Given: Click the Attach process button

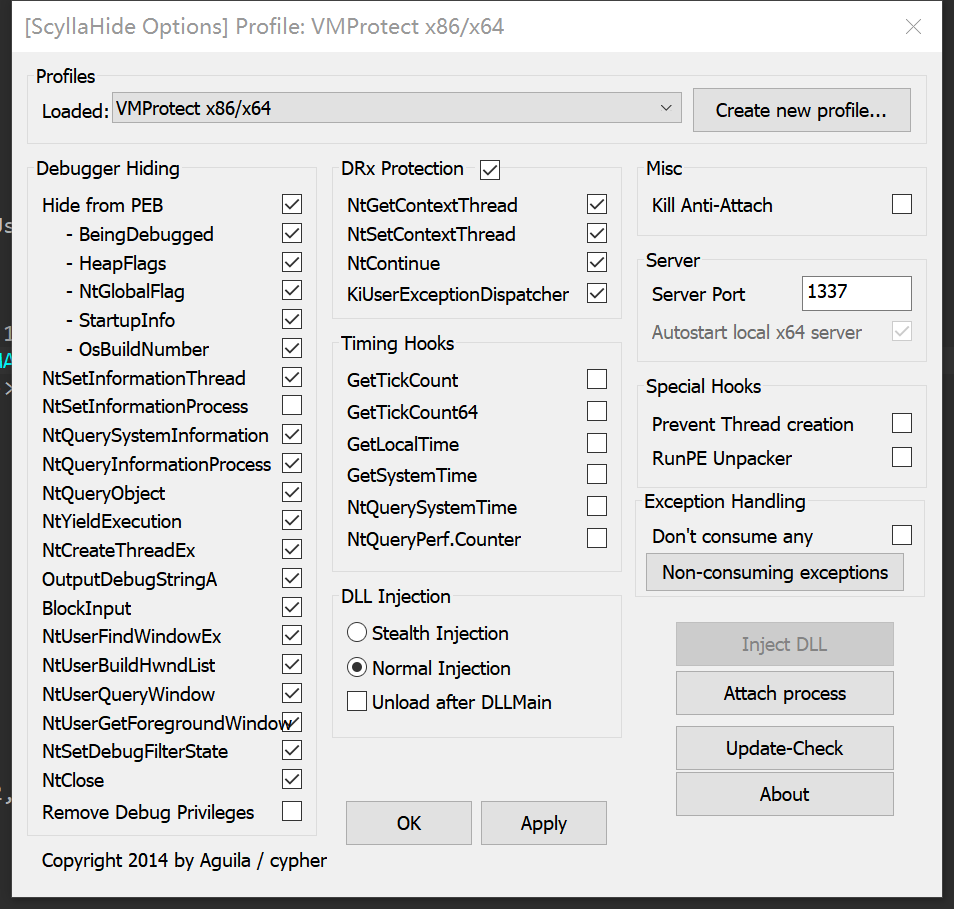Looking at the screenshot, I should coord(784,693).
